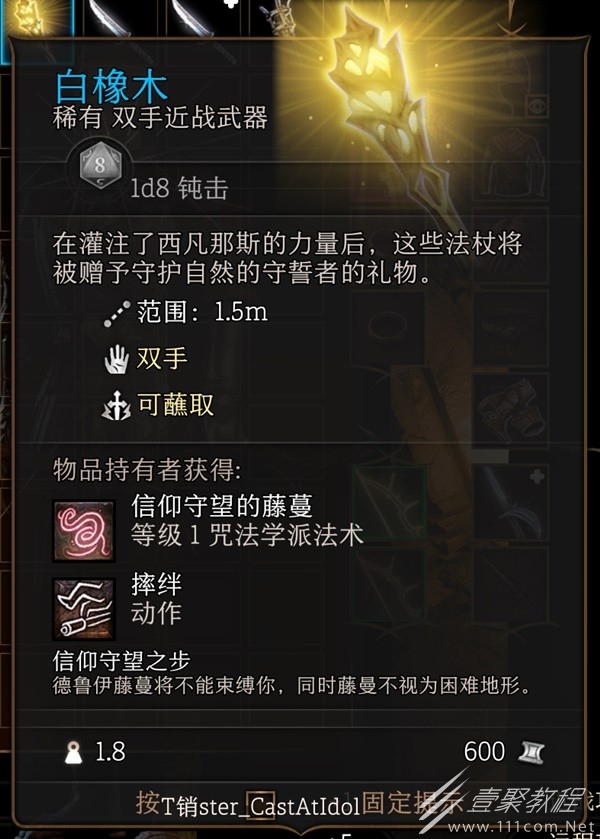Click the glowing staff inventory slot icon

37,19
